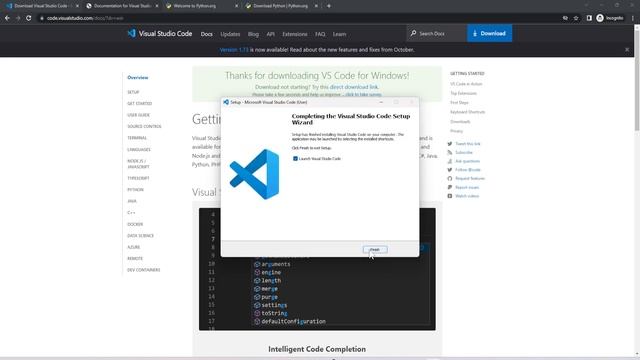The image size is (640, 360).
Task: Reload the page with the refresh icon
Action: tap(29, 18)
